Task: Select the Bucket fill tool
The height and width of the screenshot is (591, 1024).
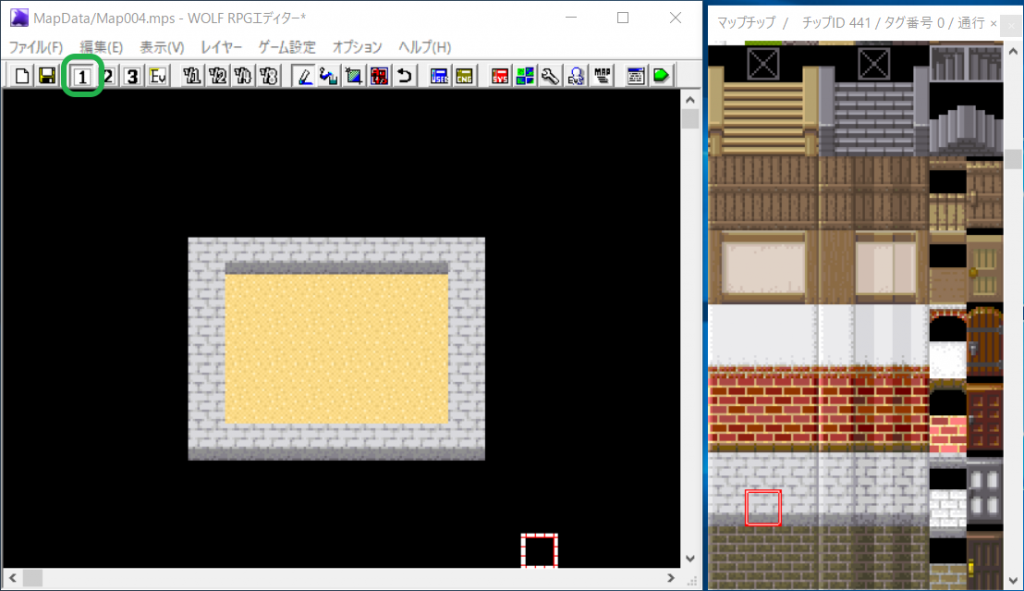Action: (328, 76)
